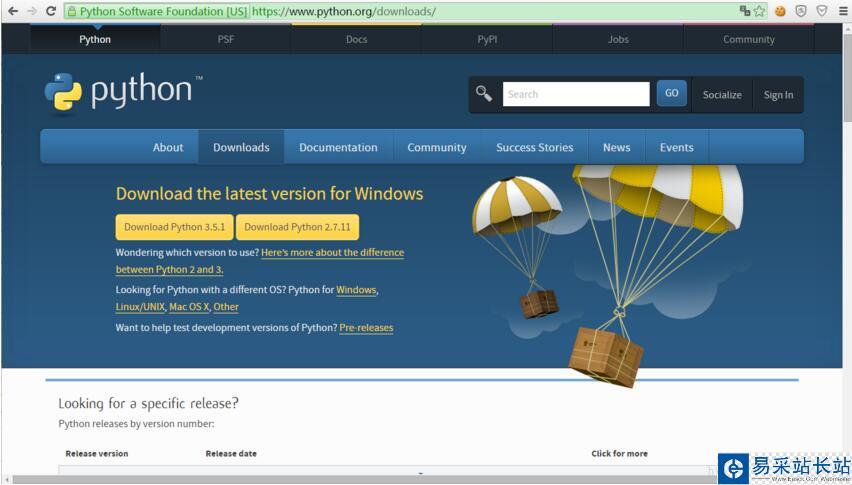Viewport: 852px width, 485px height.
Task: Click into the Search input field
Action: 576,94
